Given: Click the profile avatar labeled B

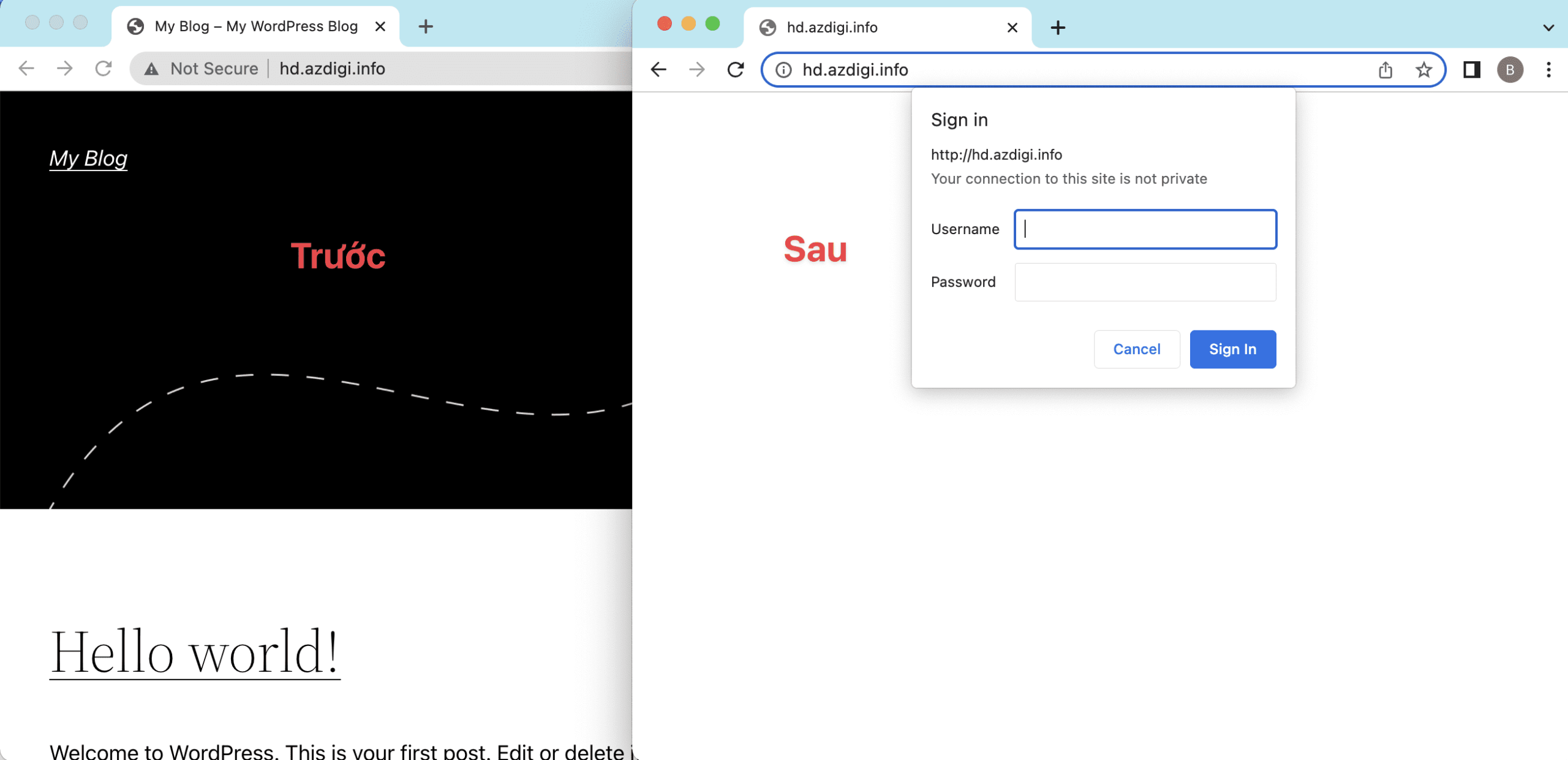Looking at the screenshot, I should tap(1510, 70).
